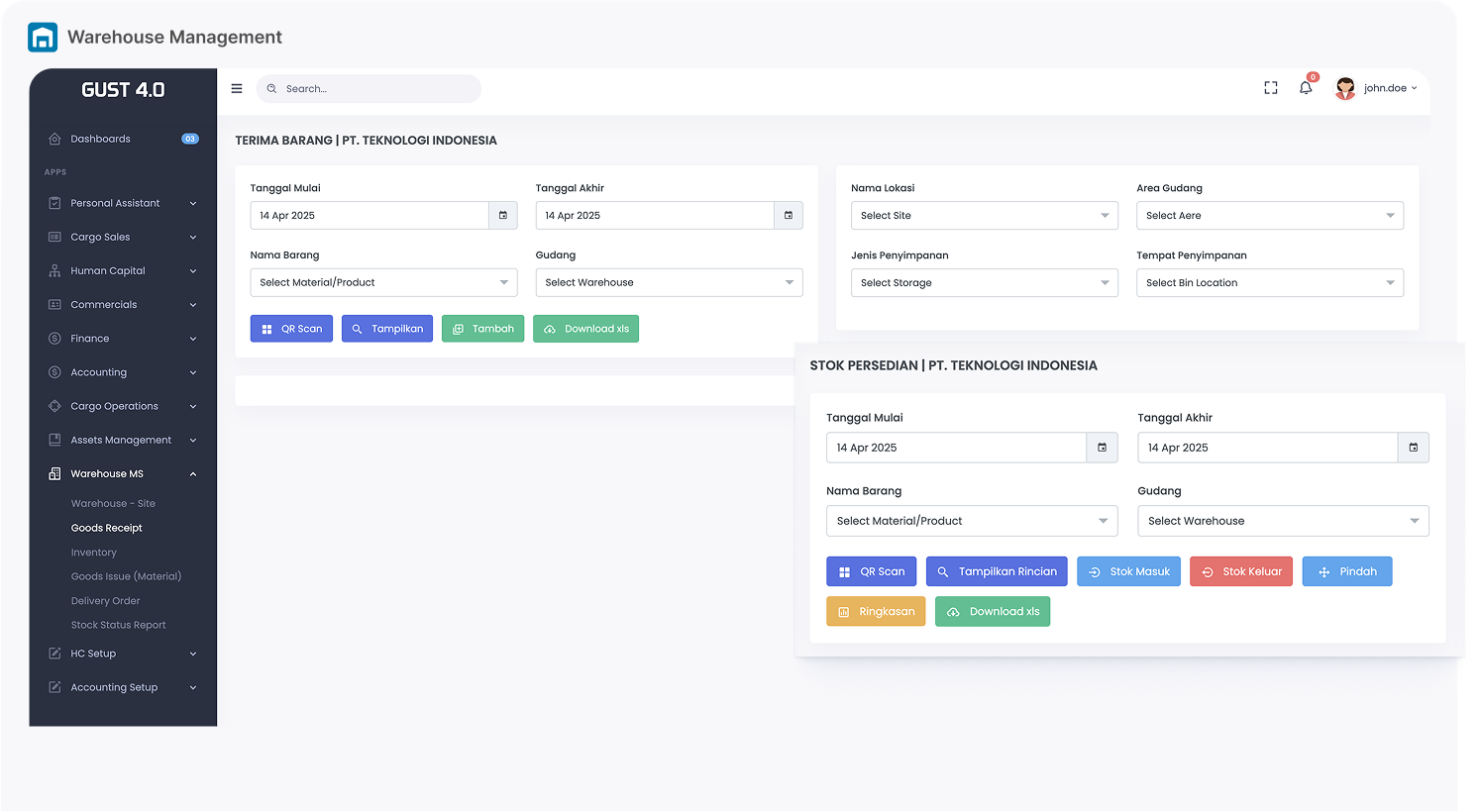Image resolution: width=1482 pixels, height=812 pixels.
Task: Click the Tambah button
Action: tap(482, 329)
